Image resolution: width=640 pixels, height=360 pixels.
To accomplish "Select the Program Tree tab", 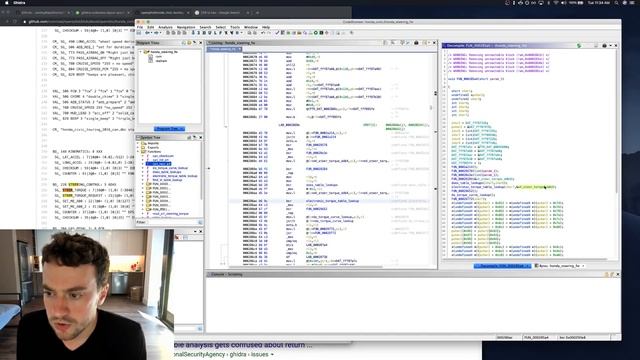I will coord(169,129).
